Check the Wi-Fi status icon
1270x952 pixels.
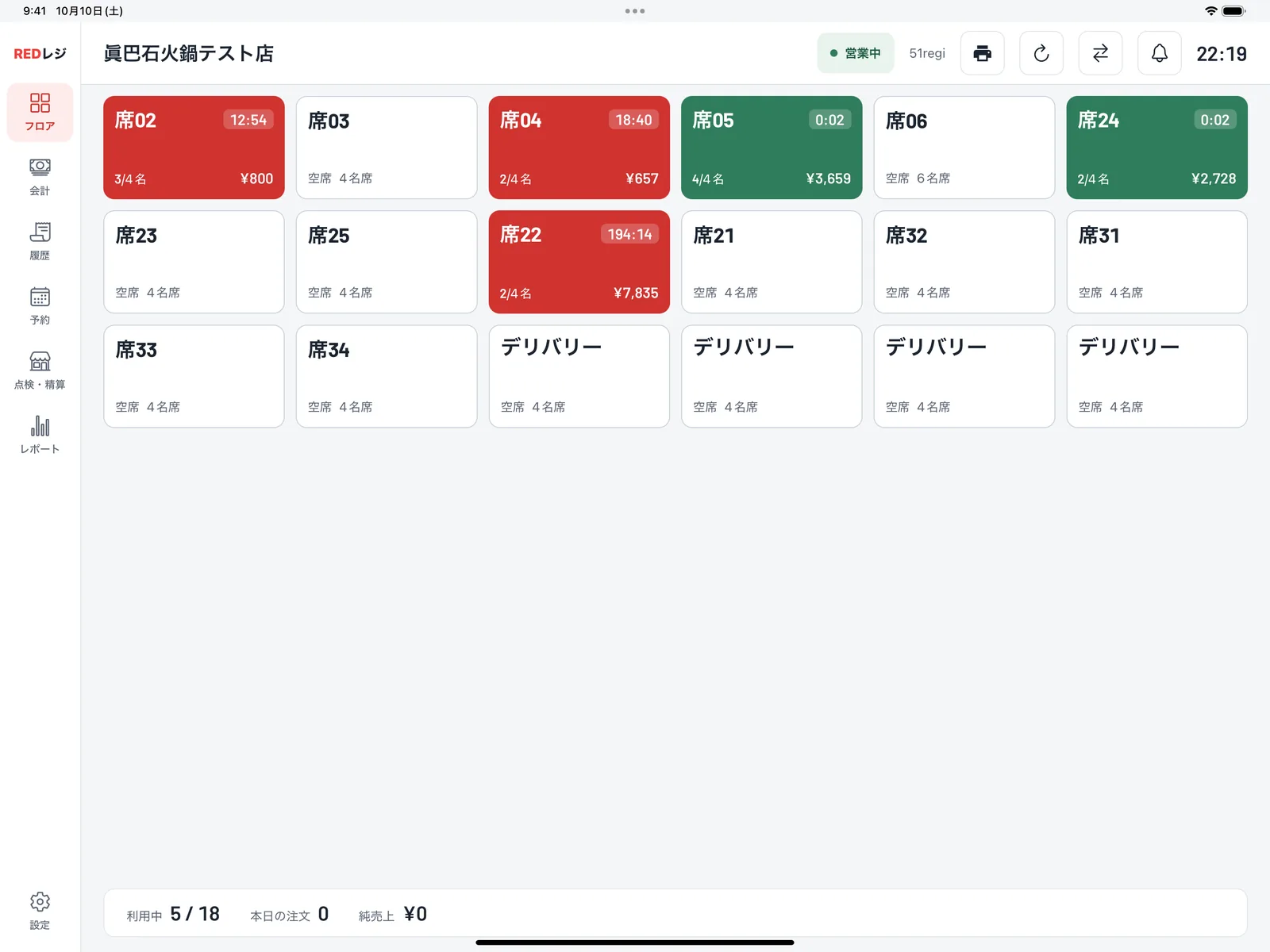coord(1211,11)
